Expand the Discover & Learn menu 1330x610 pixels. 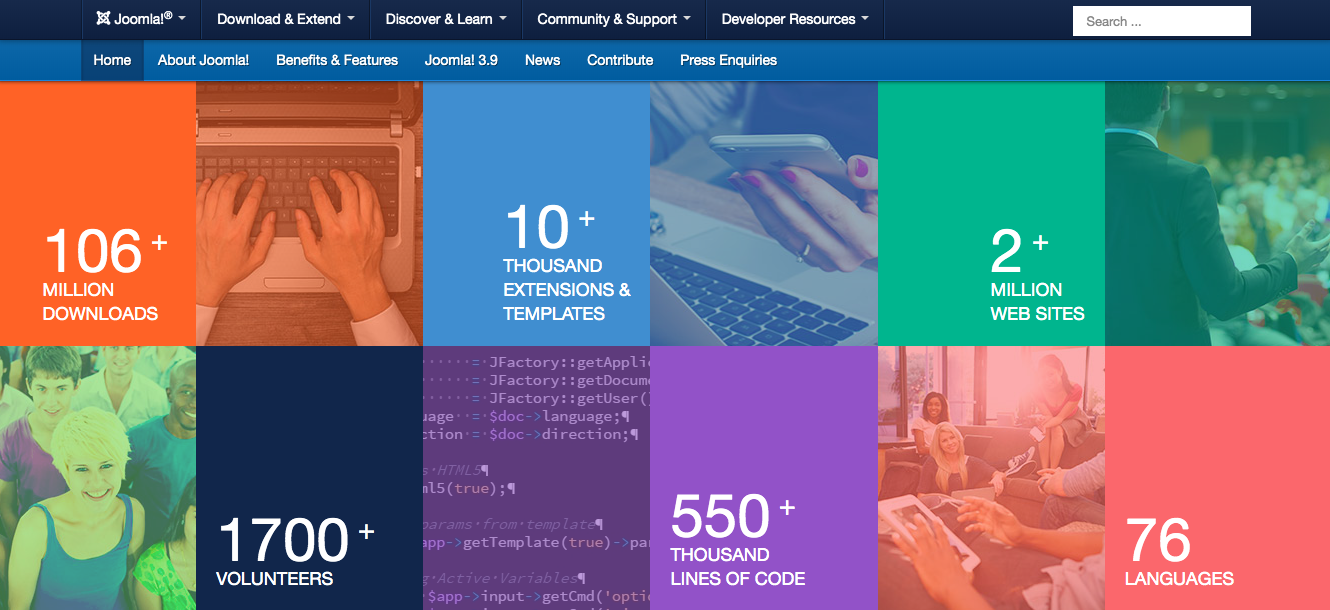point(446,19)
